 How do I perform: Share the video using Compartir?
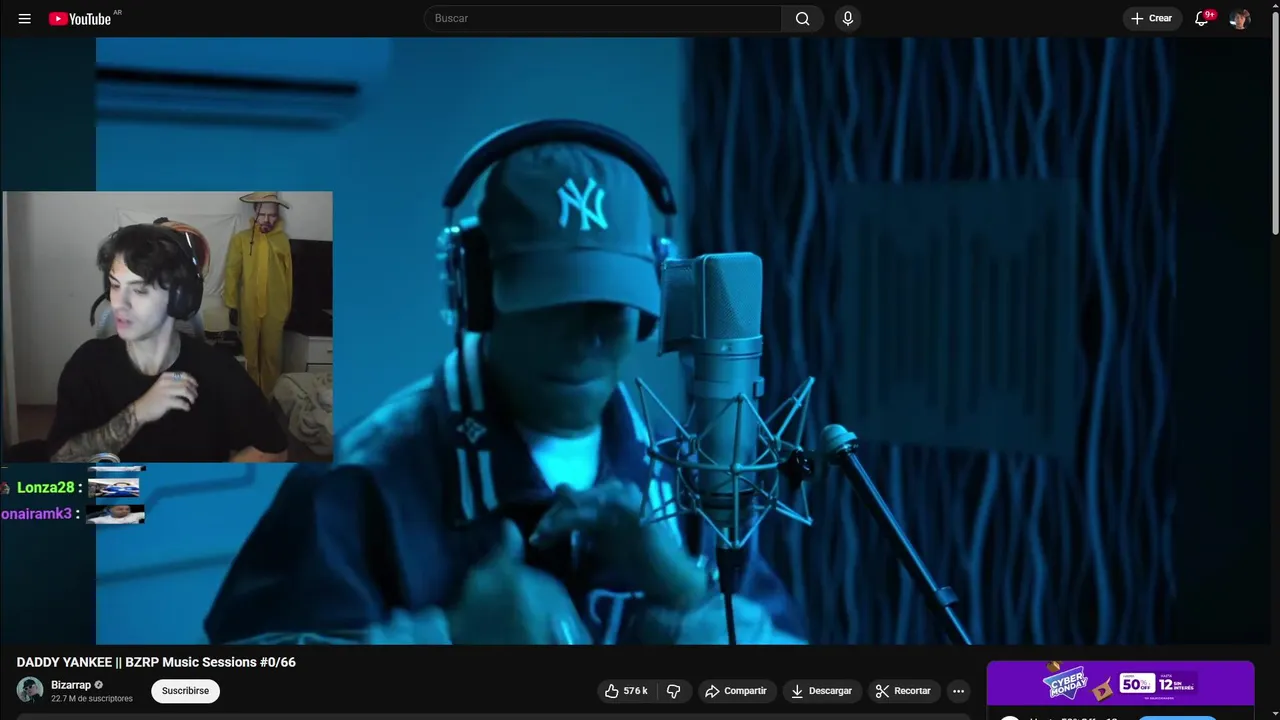tap(735, 691)
